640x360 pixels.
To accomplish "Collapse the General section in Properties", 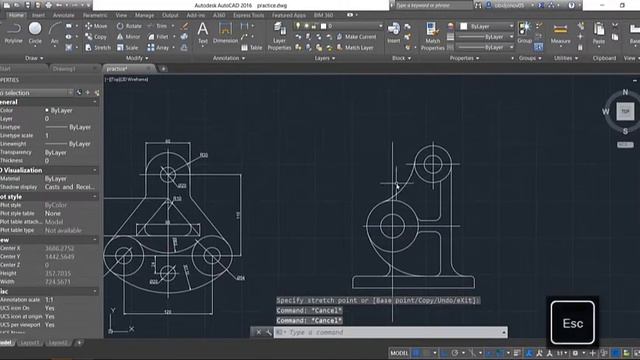I will (x=95, y=102).
